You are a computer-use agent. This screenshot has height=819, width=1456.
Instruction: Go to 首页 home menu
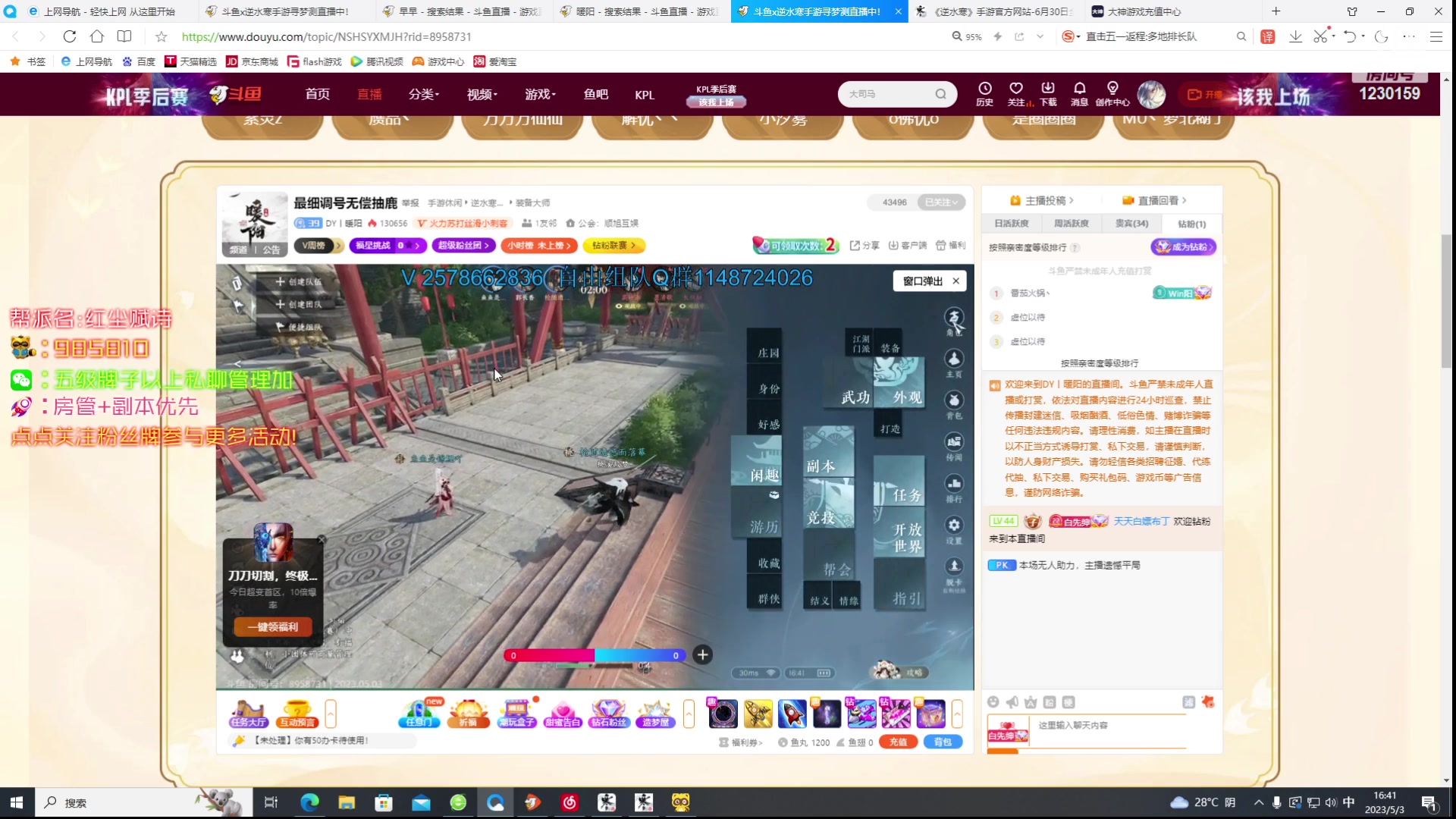pyautogui.click(x=318, y=94)
